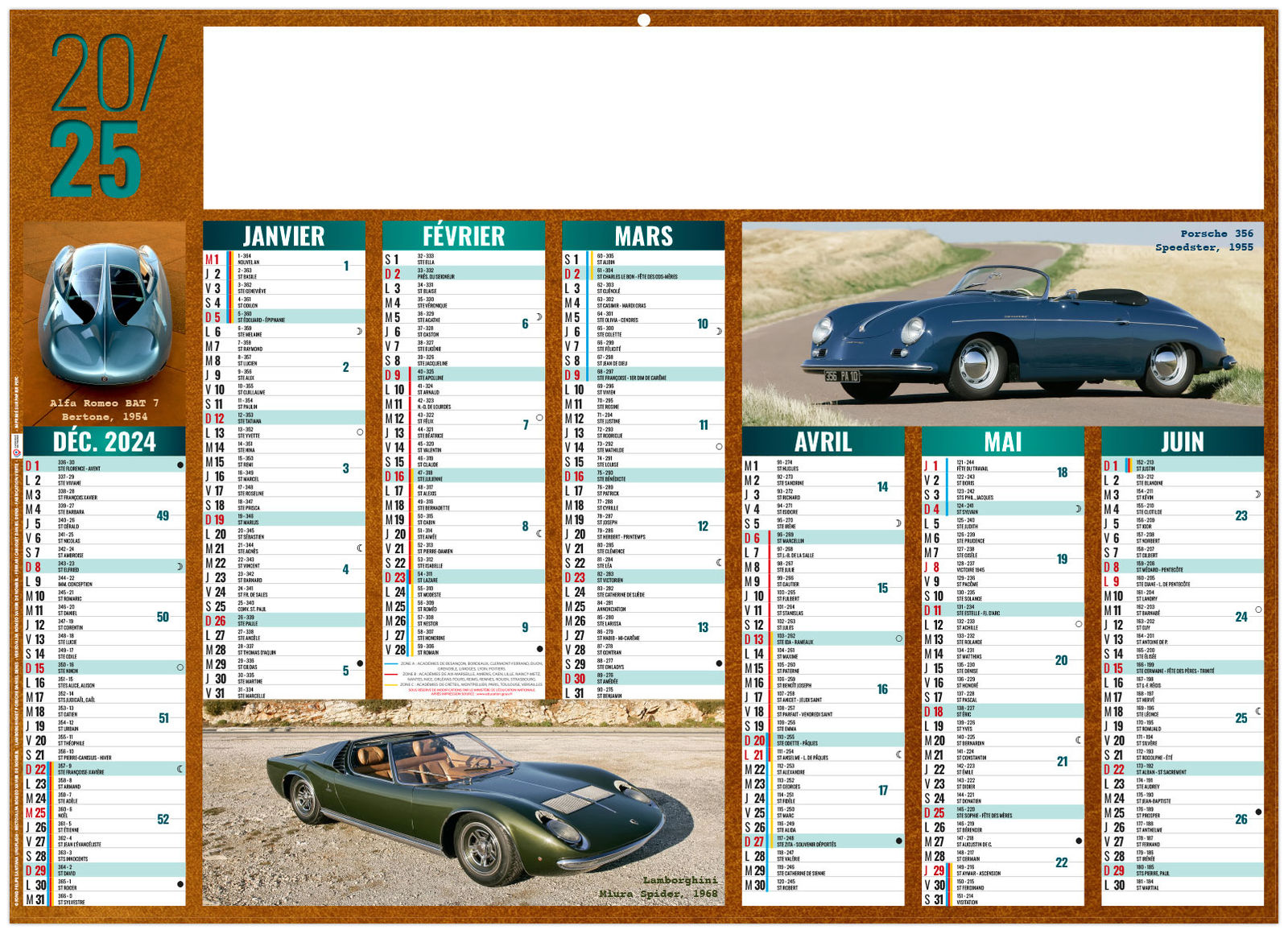Select the DÉC. 2024 month header
This screenshot has width=1288, height=934.
point(105,442)
